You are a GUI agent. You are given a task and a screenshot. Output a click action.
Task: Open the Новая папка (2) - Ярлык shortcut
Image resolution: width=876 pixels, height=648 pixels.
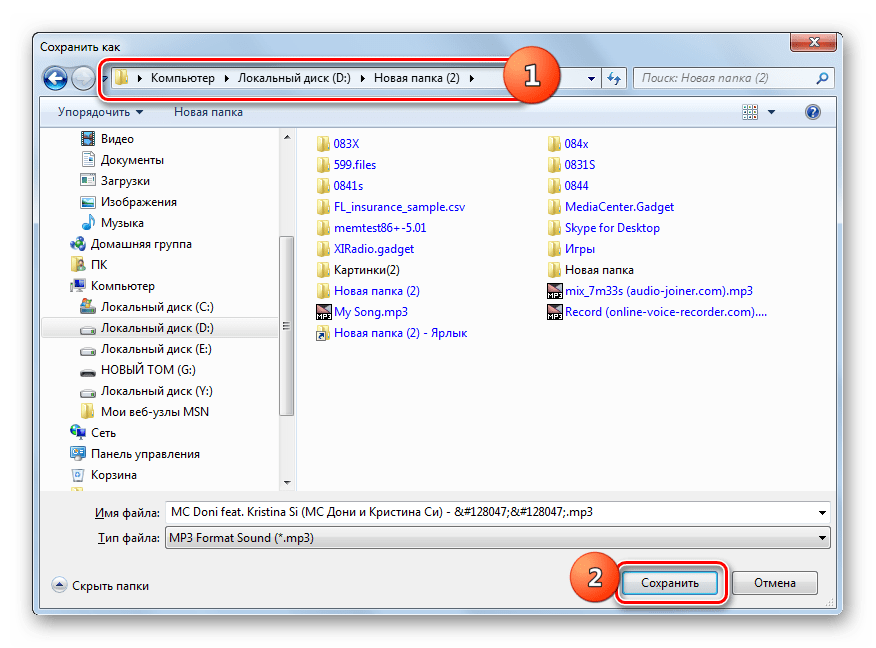click(400, 333)
